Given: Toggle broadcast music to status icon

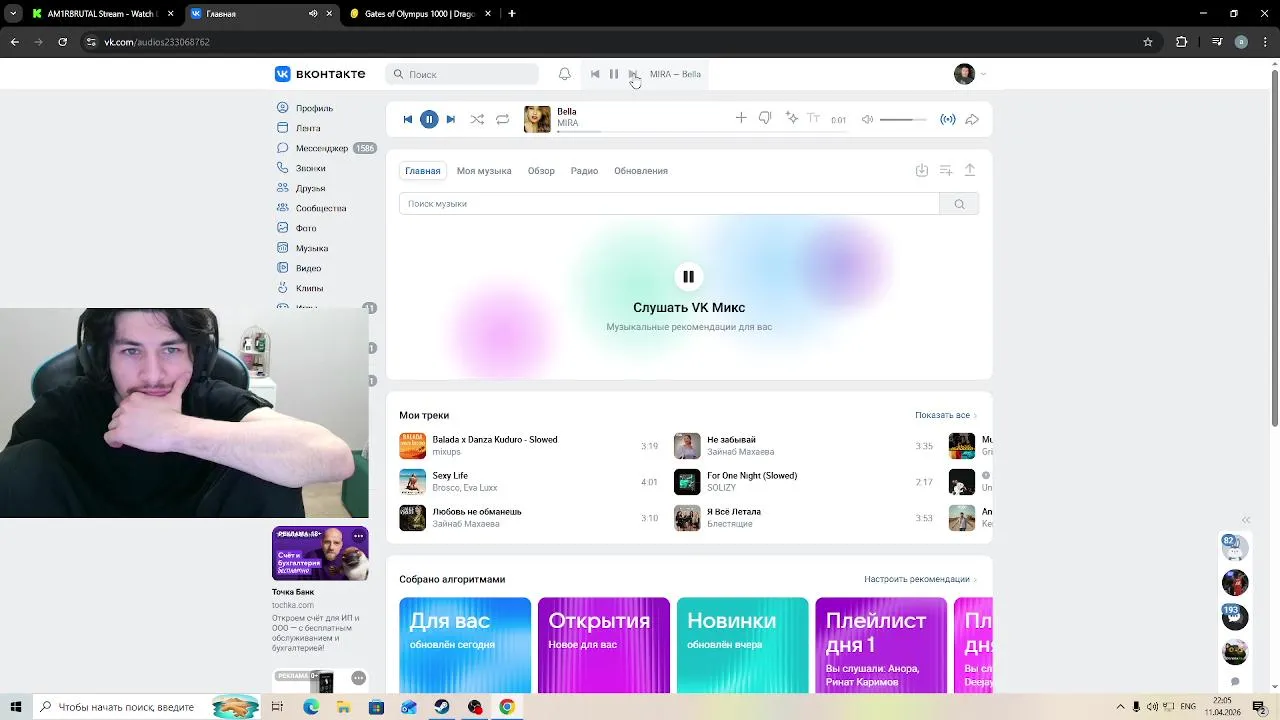Looking at the screenshot, I should tap(948, 119).
